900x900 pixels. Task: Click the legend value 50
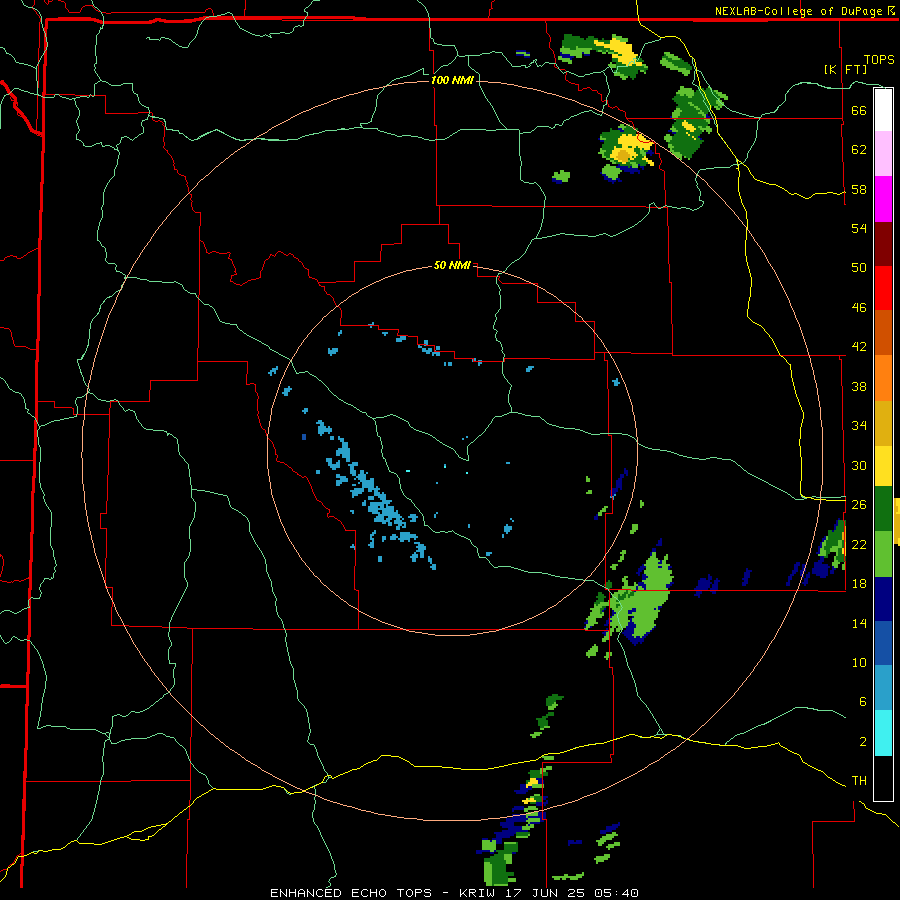pos(859,268)
